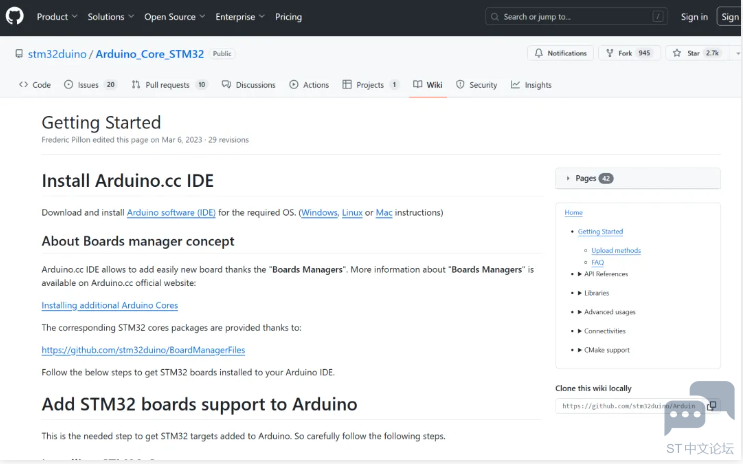743x464 pixels.
Task: Click the Notifications button
Action: pyautogui.click(x=561, y=53)
